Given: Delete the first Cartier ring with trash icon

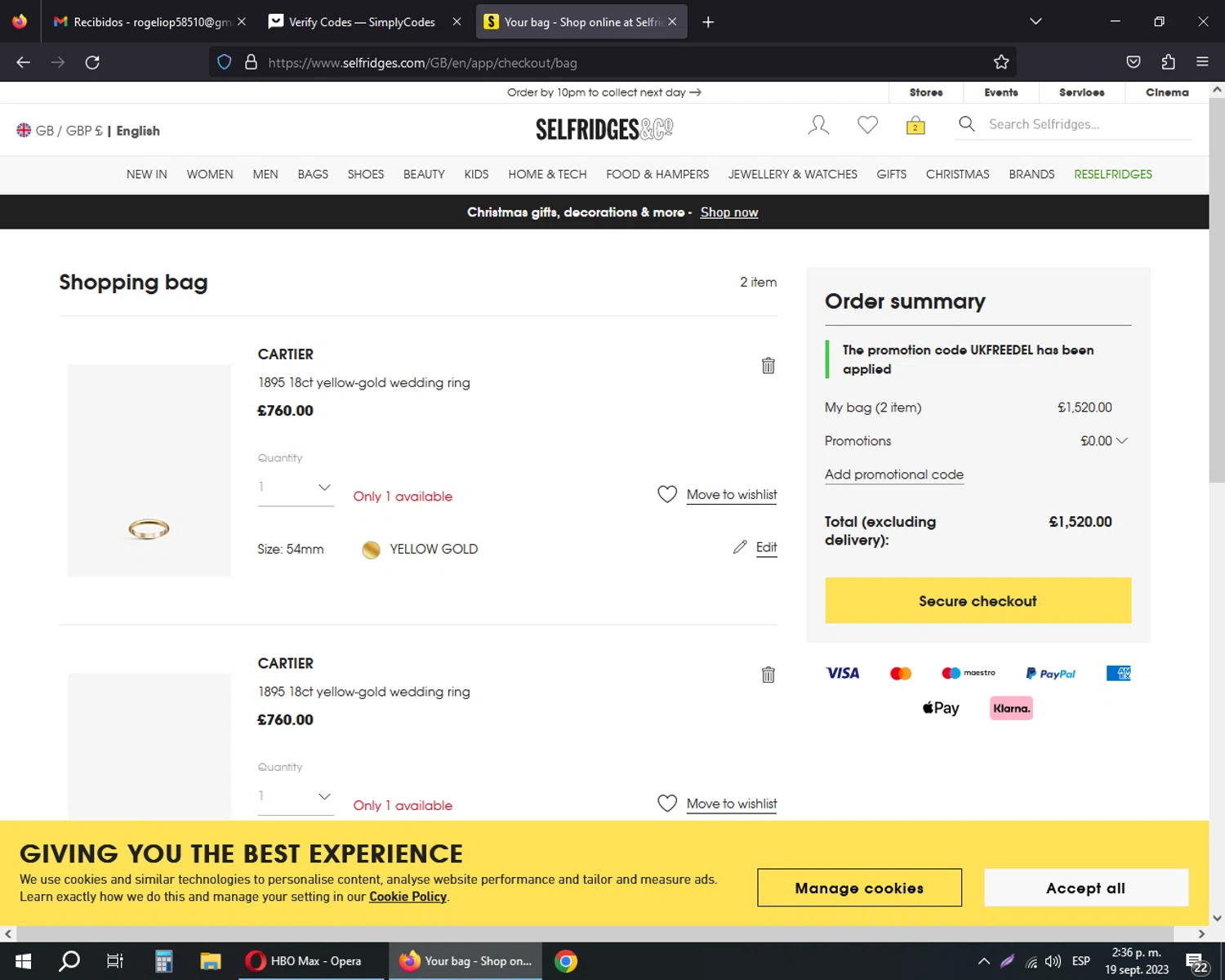Looking at the screenshot, I should pyautogui.click(x=768, y=366).
